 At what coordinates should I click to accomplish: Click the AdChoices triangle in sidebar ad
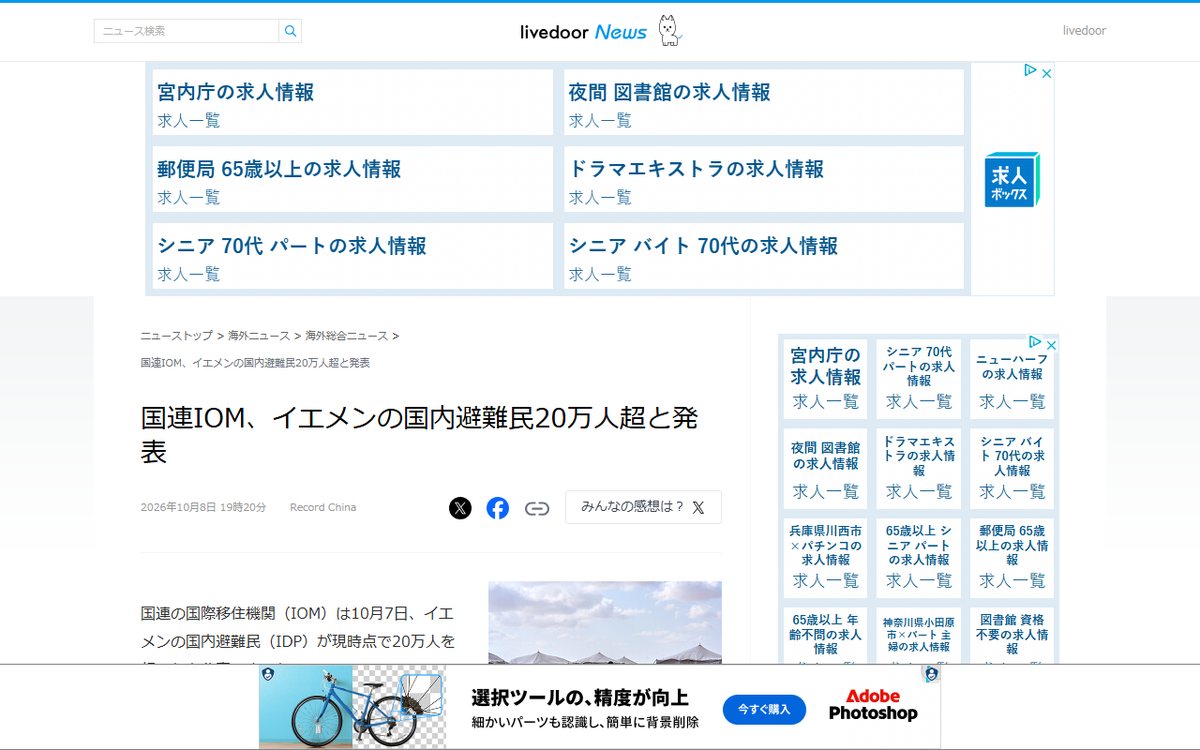pos(1035,343)
